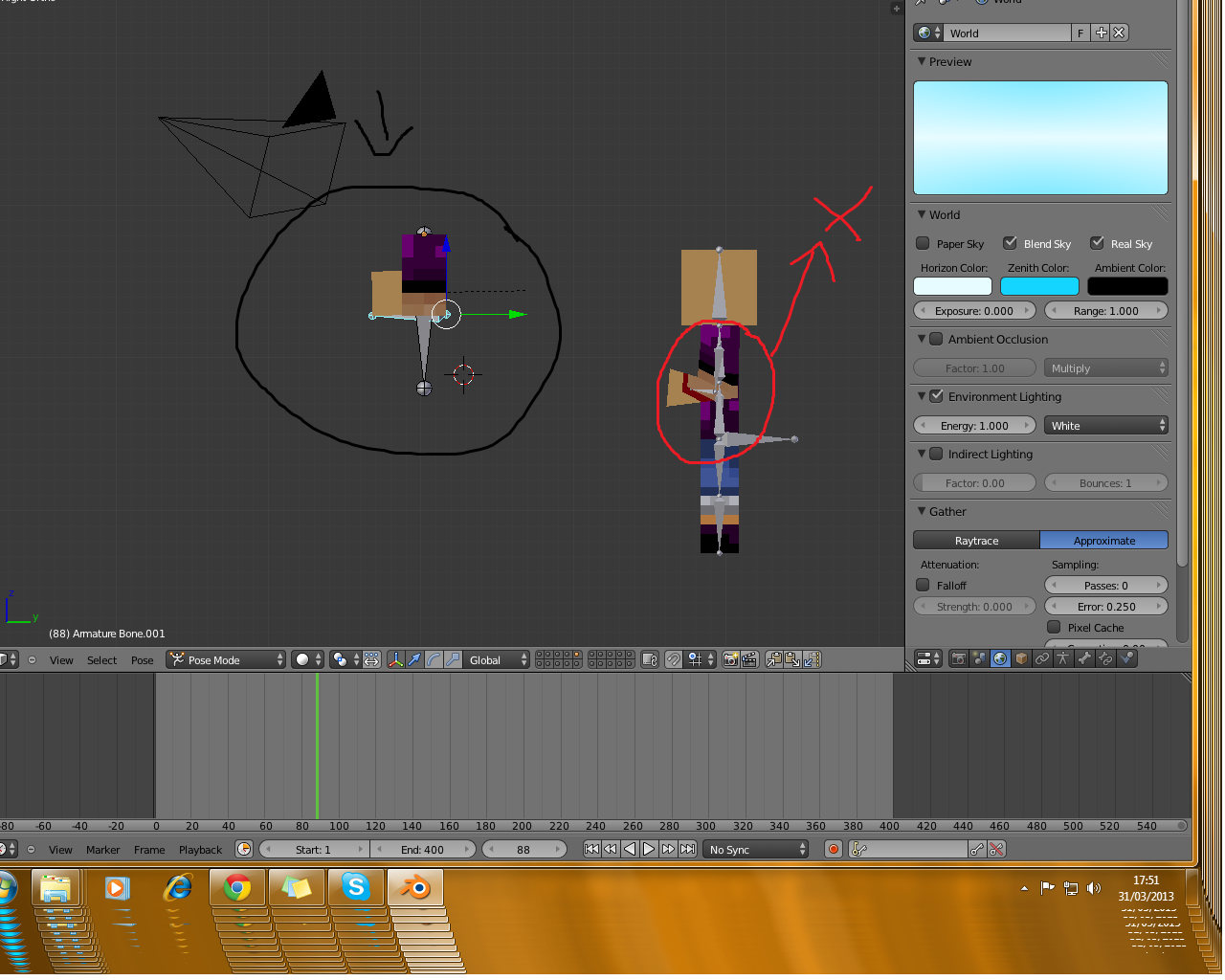Click the copy pose icon

[773, 659]
